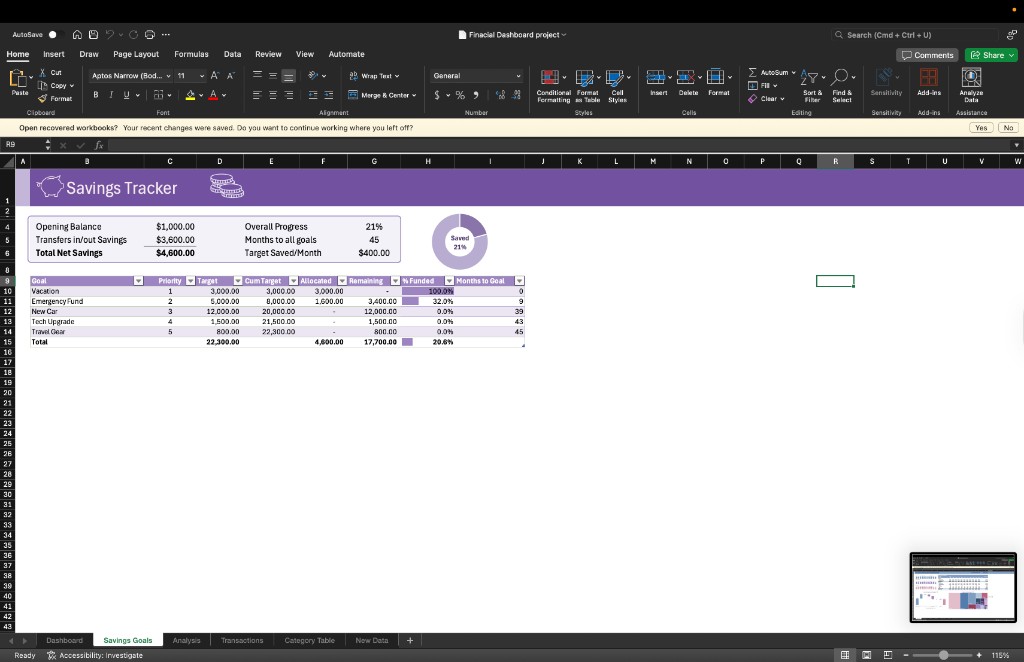Click Yes to open recovered workbooks
Image resolution: width=1024 pixels, height=662 pixels.
pyautogui.click(x=981, y=128)
